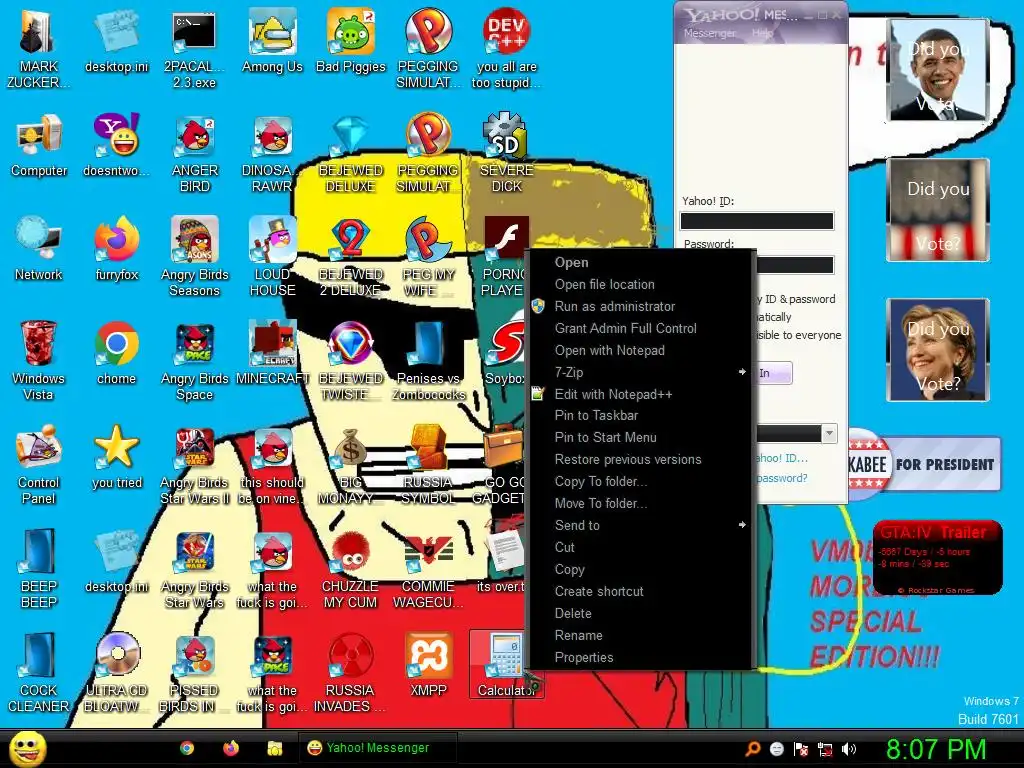The height and width of the screenshot is (768, 1024).
Task: Switch to Yahoo! Messenger taskbar button
Action: point(377,748)
